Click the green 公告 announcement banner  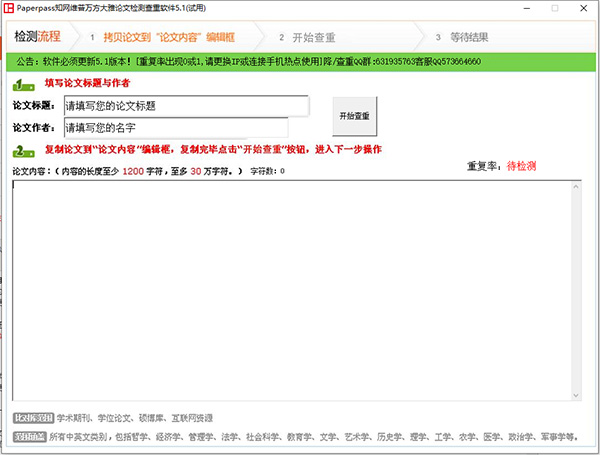(x=301, y=62)
